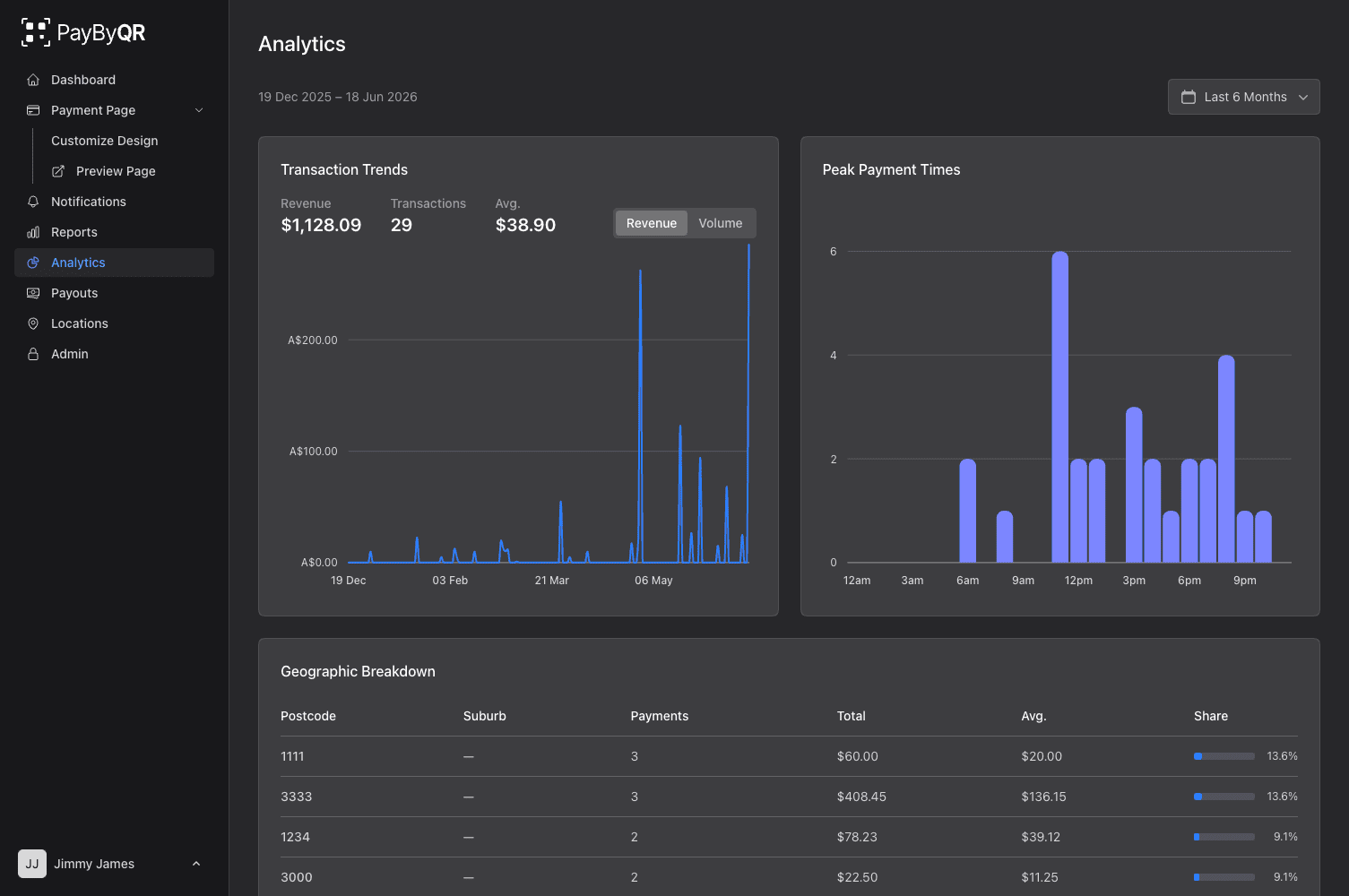
Task: Click the 06 May axis label
Action: pos(653,581)
